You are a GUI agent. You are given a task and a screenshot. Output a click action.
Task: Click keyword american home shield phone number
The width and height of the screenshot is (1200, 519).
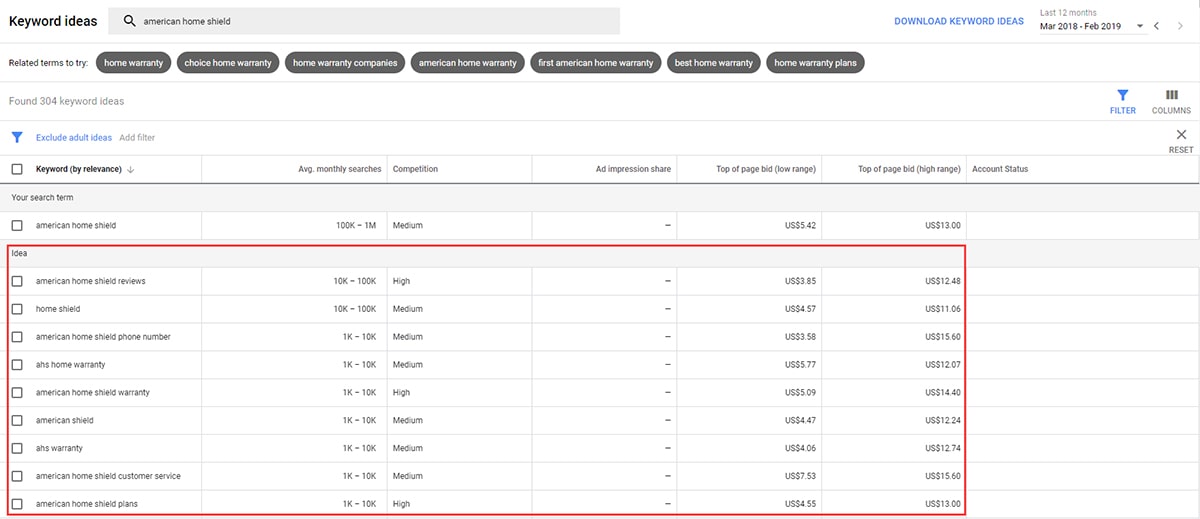103,337
